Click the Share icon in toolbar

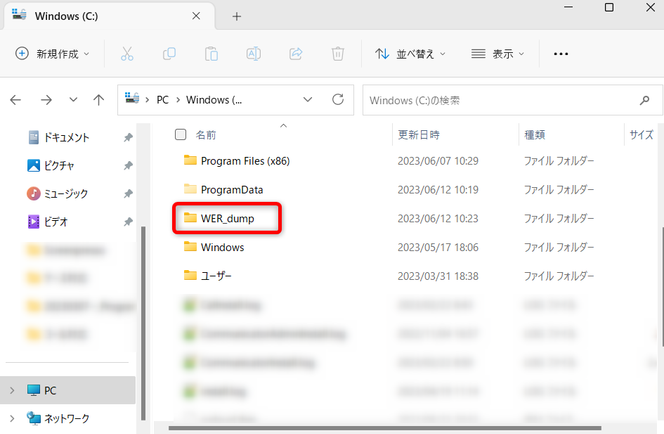(x=296, y=54)
